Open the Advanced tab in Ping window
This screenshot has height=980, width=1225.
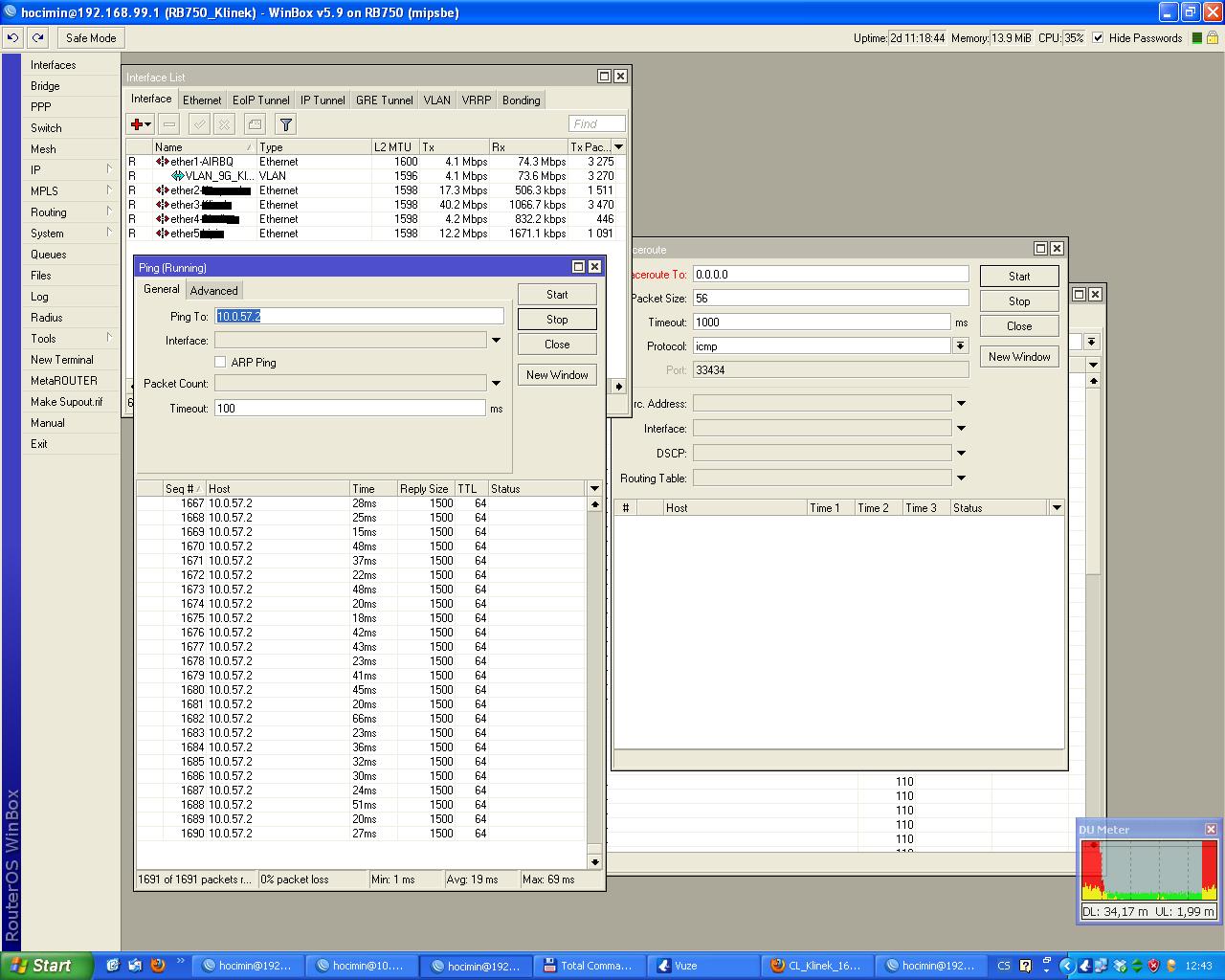tap(213, 290)
